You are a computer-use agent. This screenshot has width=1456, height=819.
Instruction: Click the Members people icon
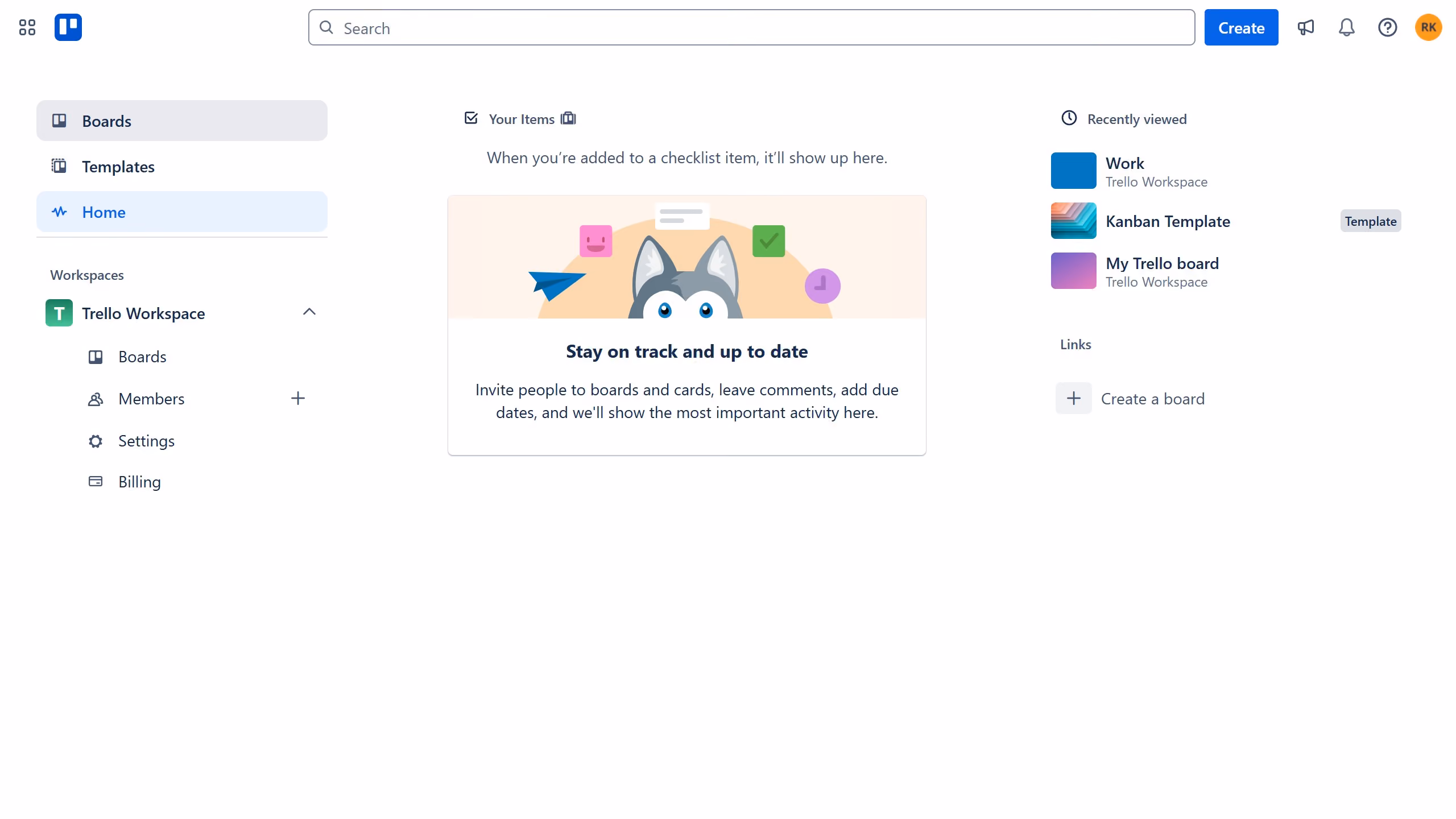click(96, 399)
